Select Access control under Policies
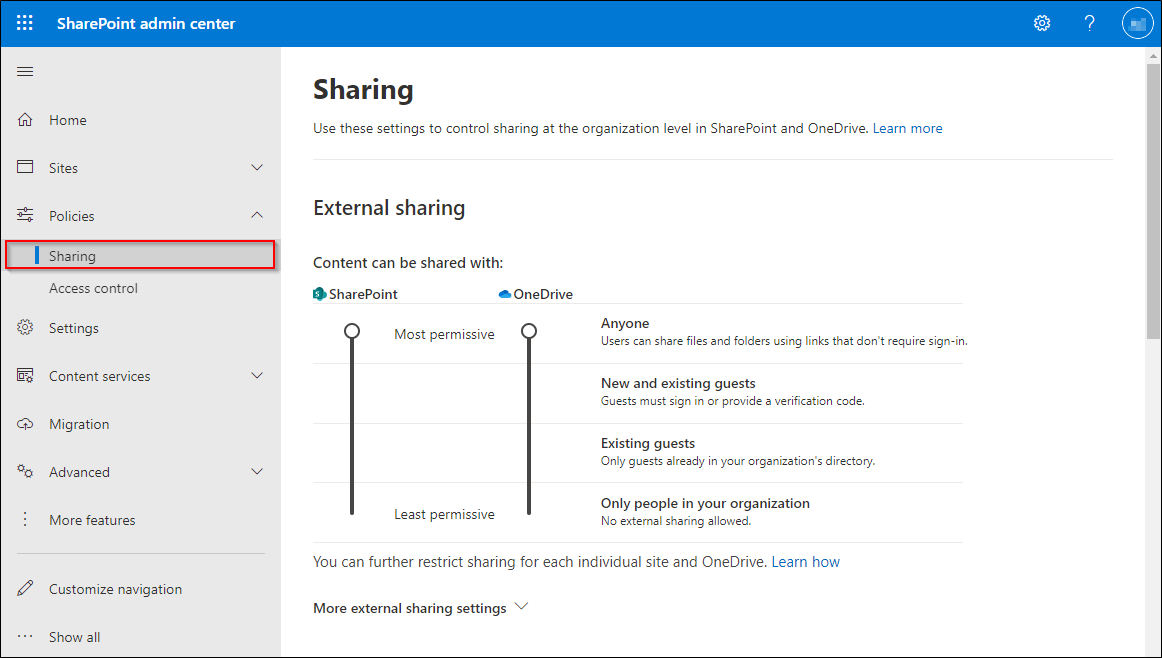 pyautogui.click(x=93, y=288)
